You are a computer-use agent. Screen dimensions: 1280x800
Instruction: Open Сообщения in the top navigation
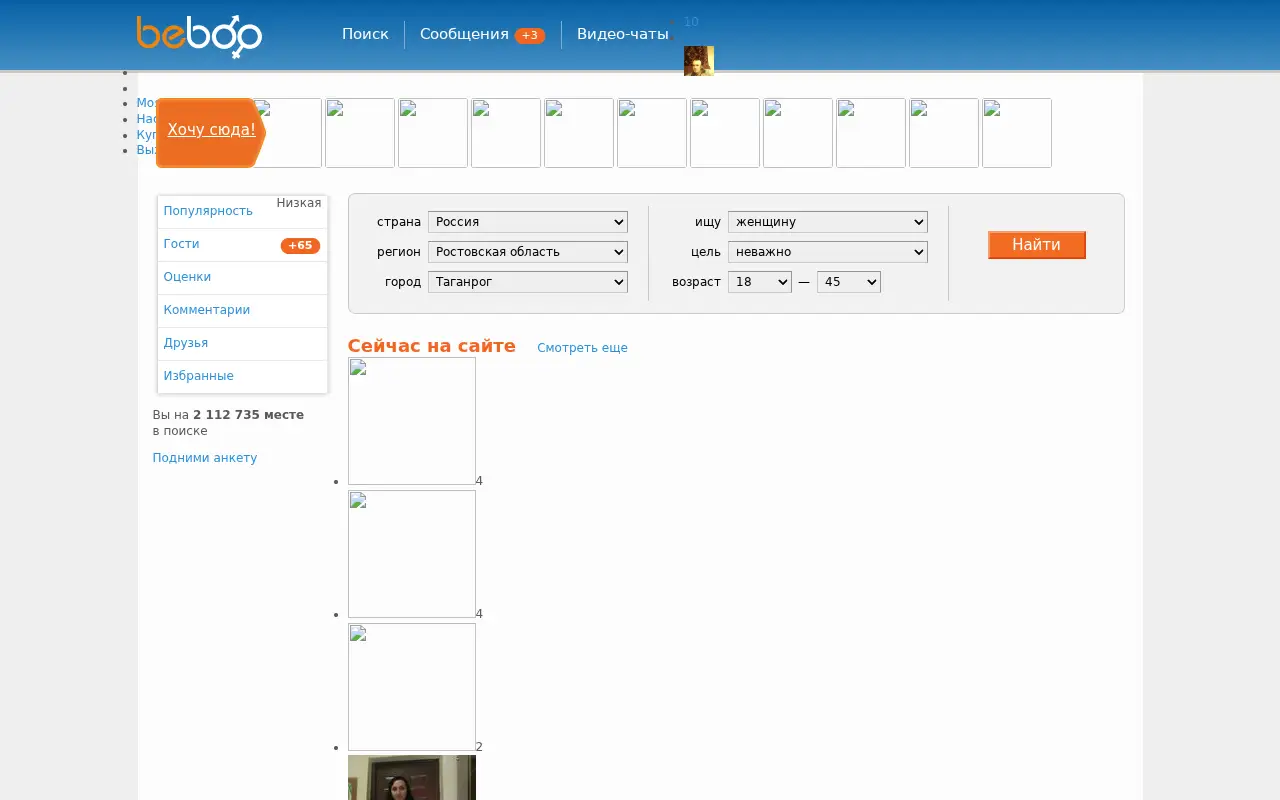tap(464, 34)
